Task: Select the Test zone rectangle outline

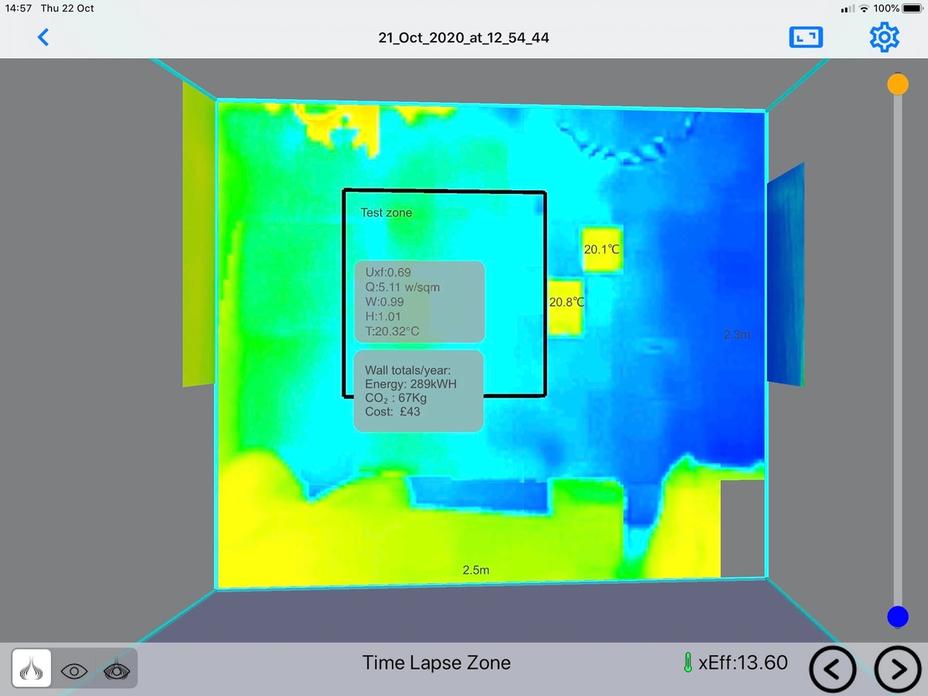Action: (x=444, y=192)
